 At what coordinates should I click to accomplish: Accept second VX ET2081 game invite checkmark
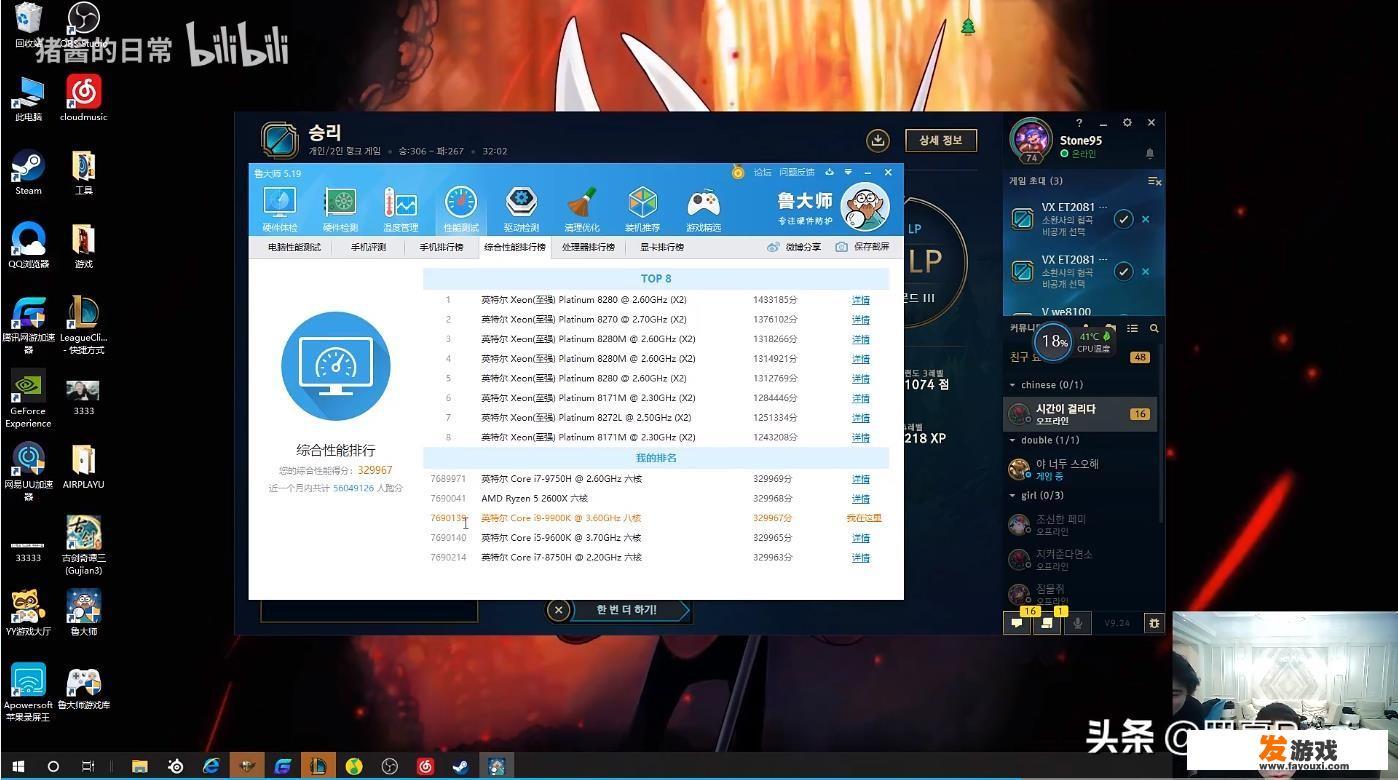(x=1123, y=271)
